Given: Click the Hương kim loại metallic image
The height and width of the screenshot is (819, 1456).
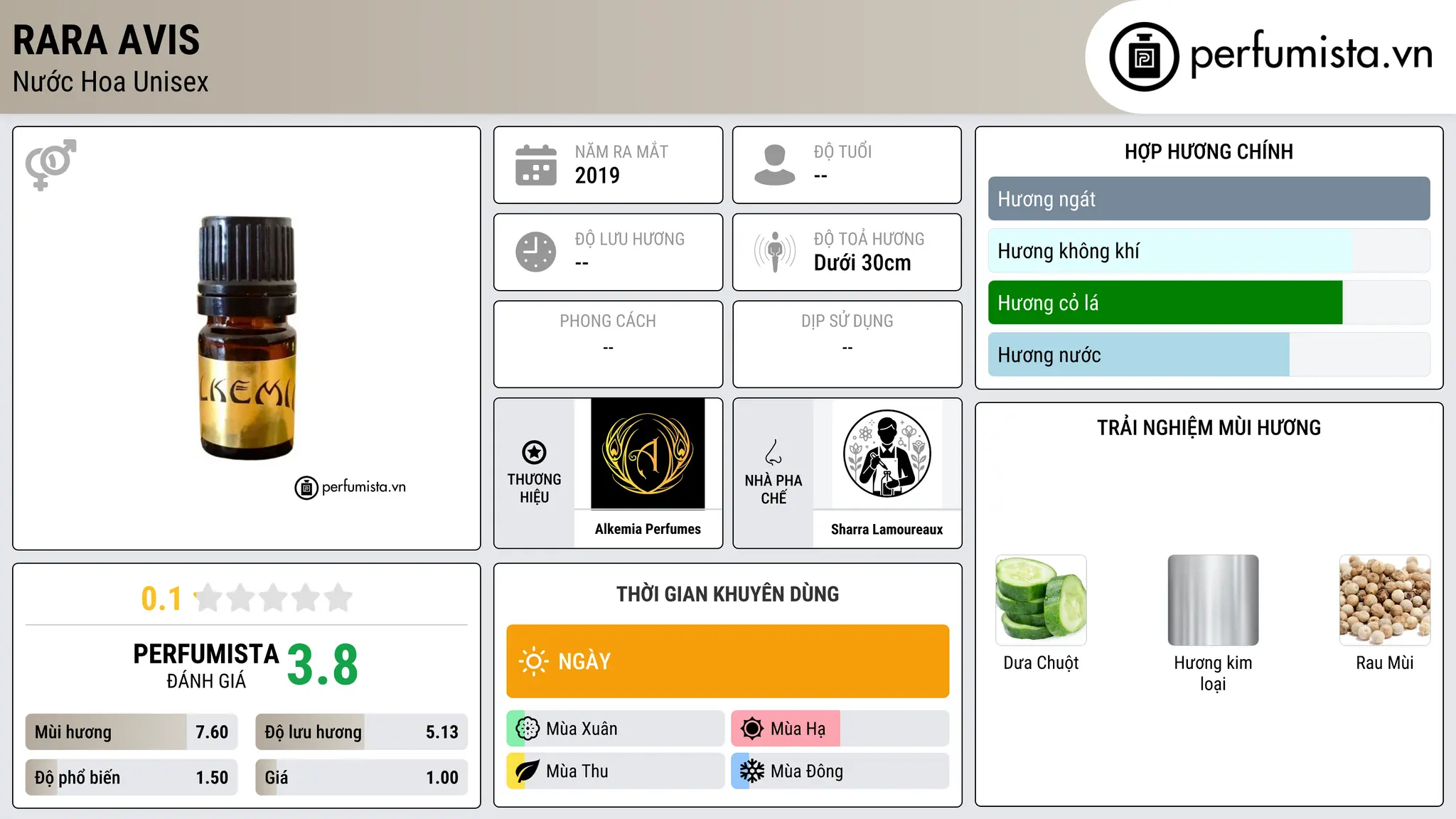Looking at the screenshot, I should click(x=1213, y=600).
